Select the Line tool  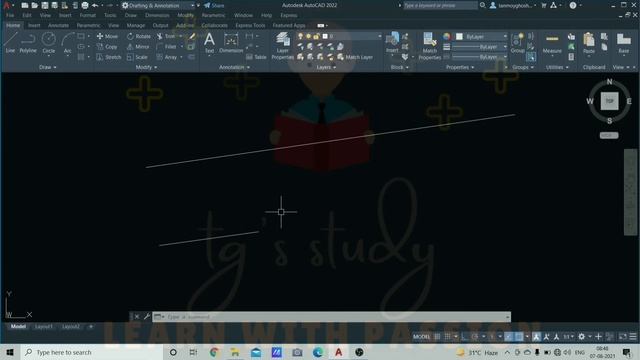(x=10, y=43)
